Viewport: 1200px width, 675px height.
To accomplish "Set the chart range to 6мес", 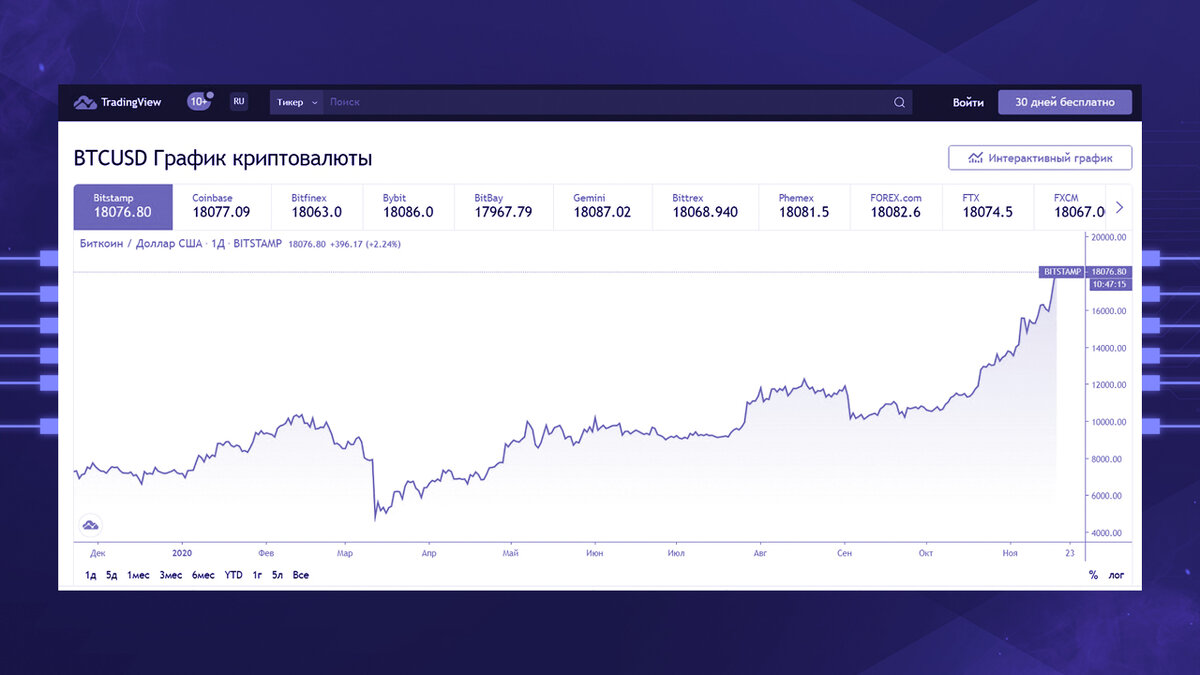I will 203,575.
